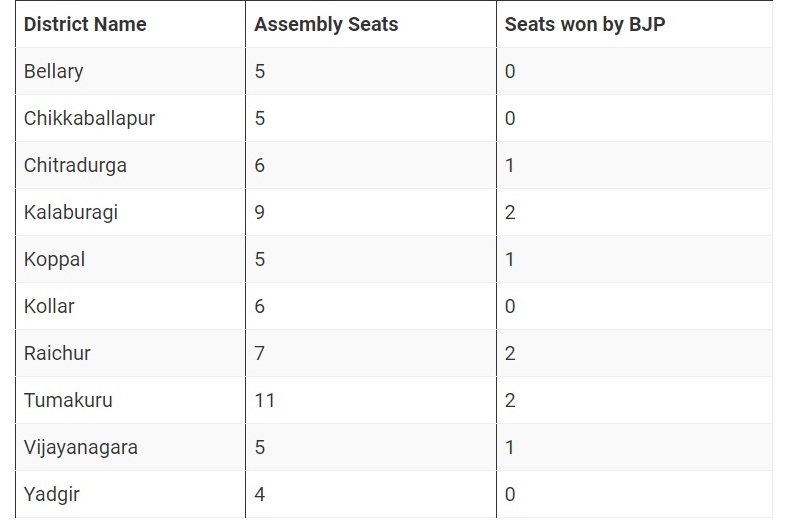The width and height of the screenshot is (787, 525).
Task: Click the Assembly Seats column header
Action: 326,25
